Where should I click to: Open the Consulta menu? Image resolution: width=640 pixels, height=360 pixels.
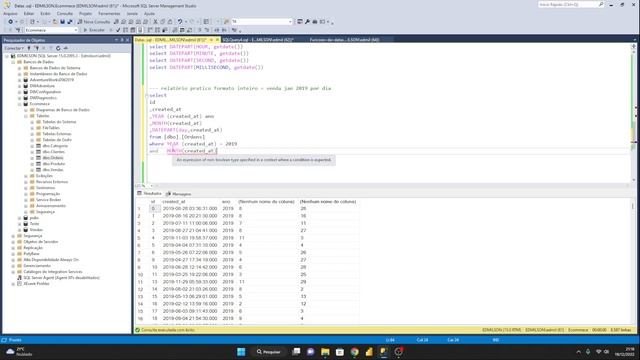(x=64, y=13)
